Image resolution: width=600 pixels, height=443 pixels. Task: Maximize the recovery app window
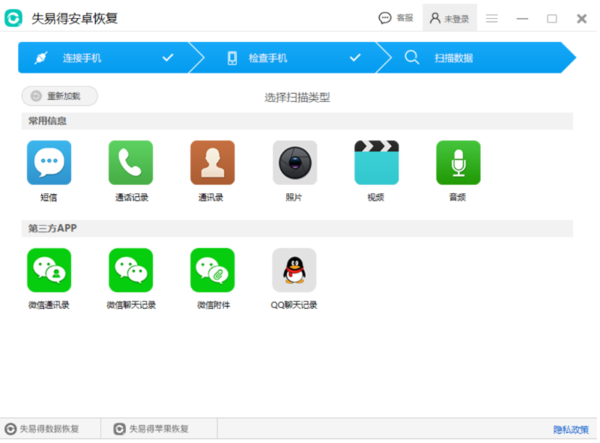pyautogui.click(x=552, y=18)
